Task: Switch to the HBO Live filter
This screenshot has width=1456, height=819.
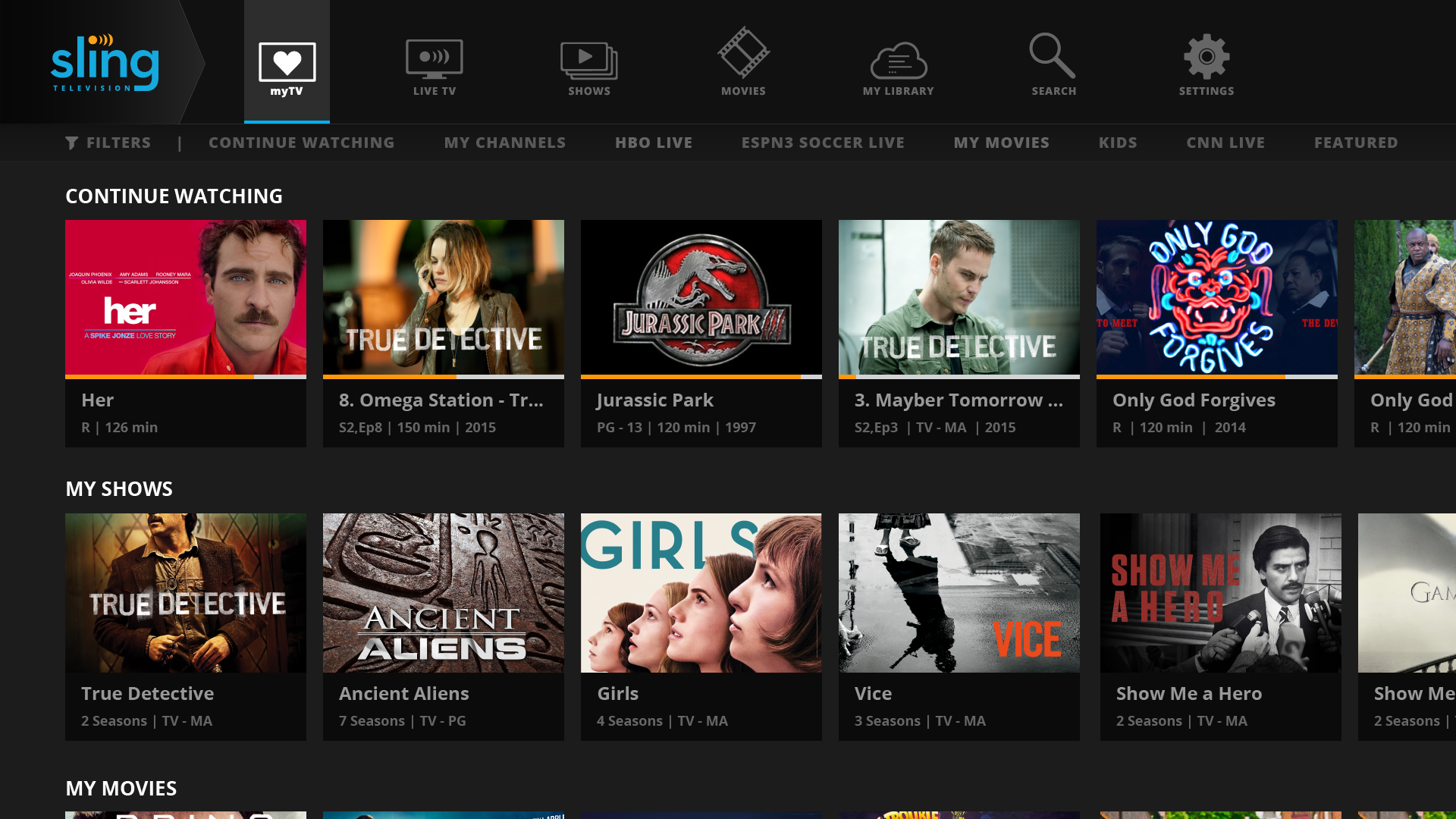Action: click(653, 143)
